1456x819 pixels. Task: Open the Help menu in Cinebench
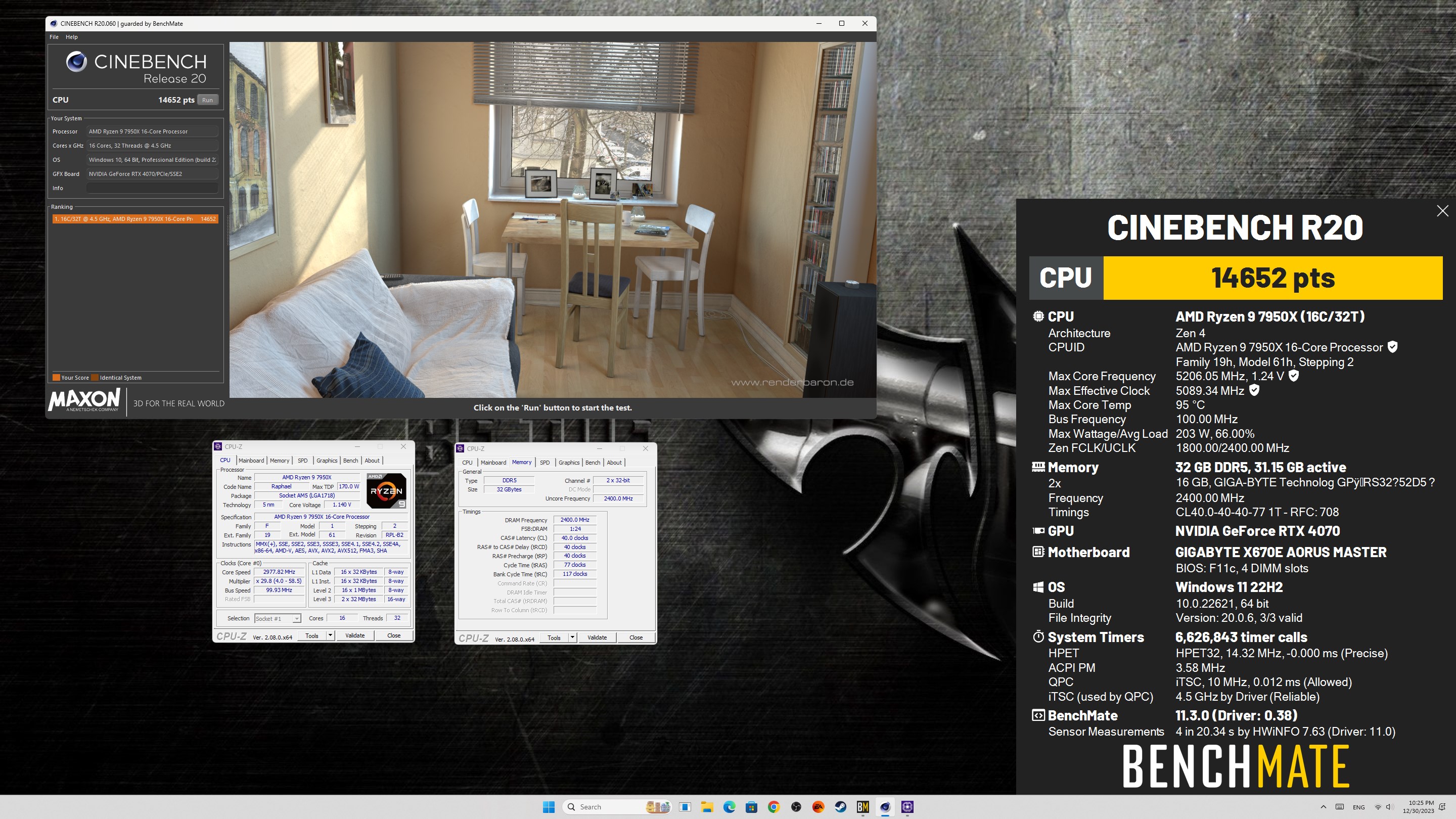click(72, 37)
